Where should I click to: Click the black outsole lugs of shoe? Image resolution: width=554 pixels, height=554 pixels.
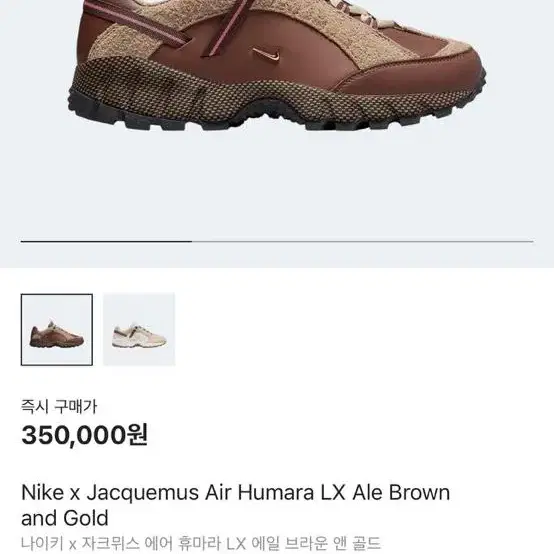pos(269,118)
